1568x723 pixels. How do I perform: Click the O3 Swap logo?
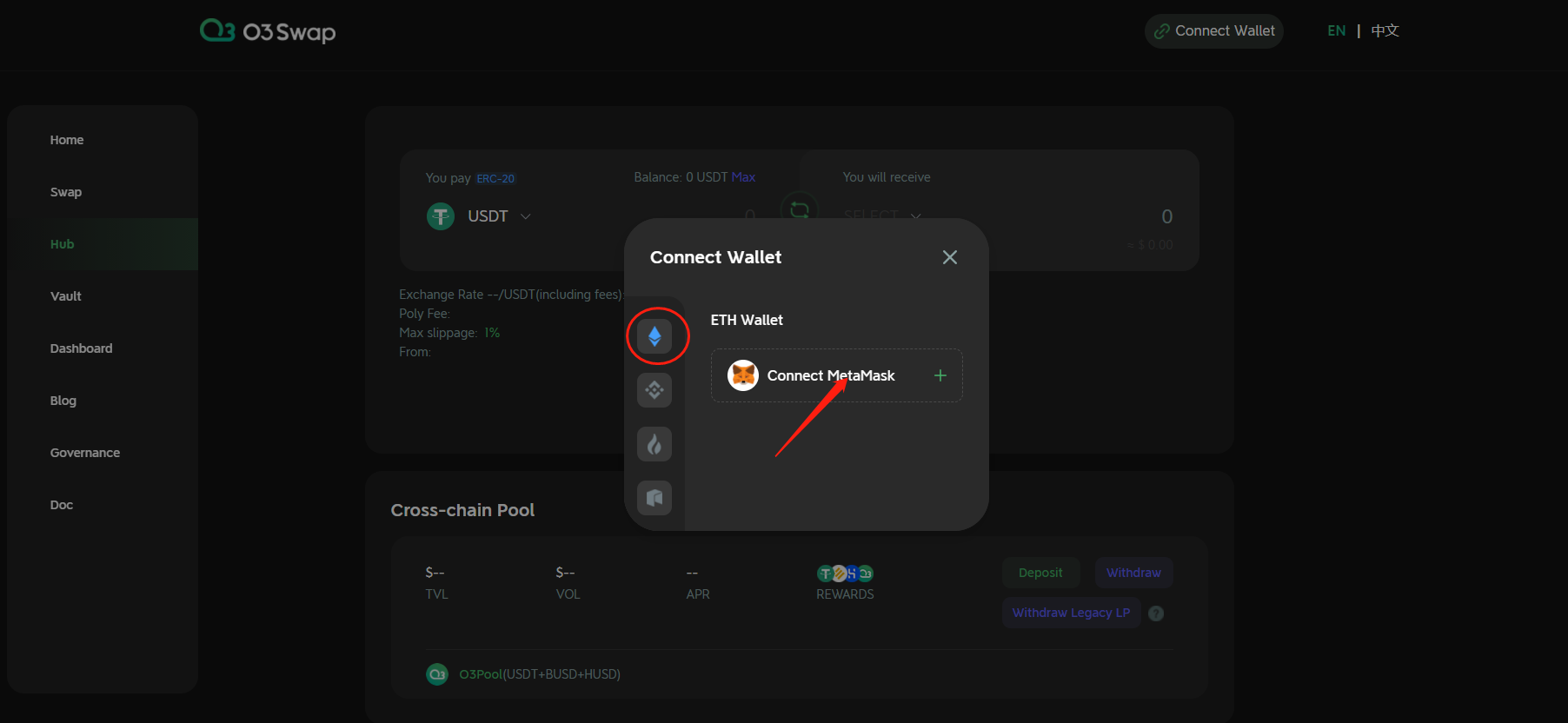point(268,31)
